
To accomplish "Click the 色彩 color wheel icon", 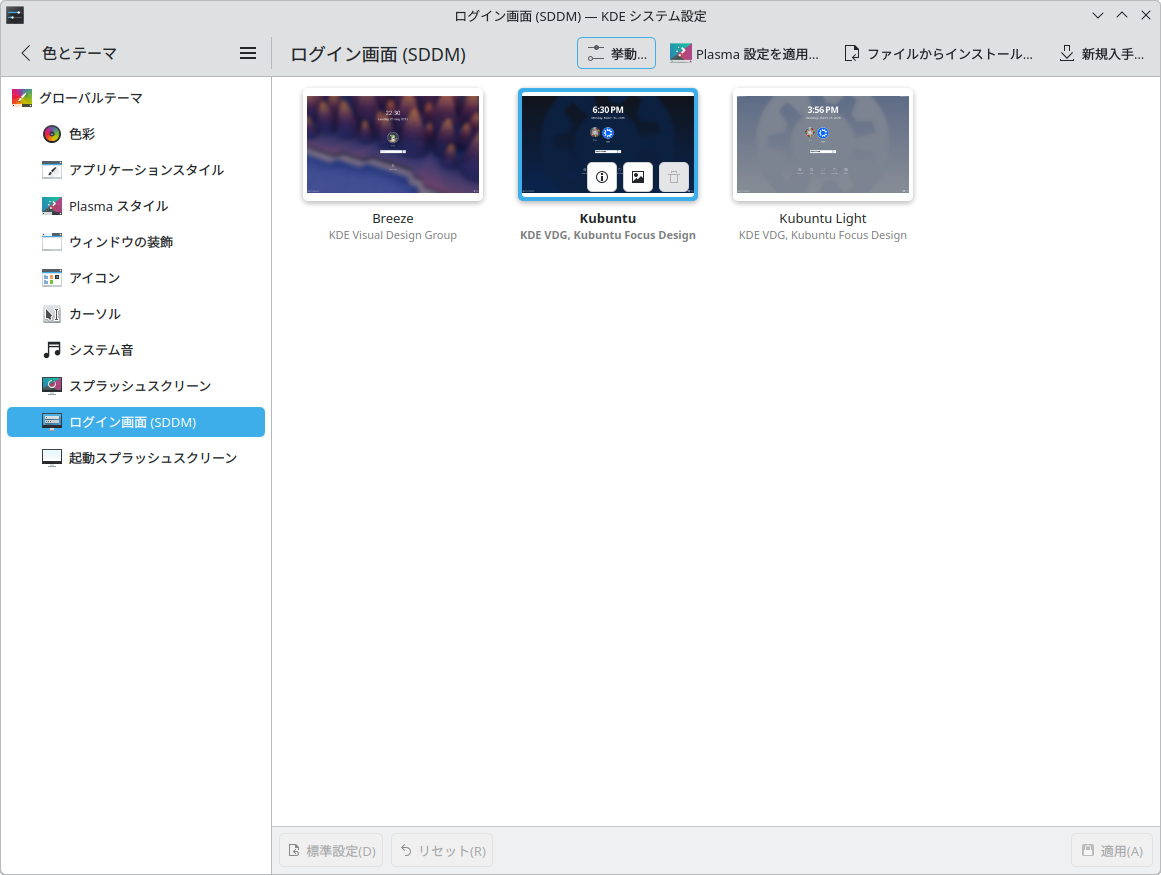I will click(x=52, y=134).
